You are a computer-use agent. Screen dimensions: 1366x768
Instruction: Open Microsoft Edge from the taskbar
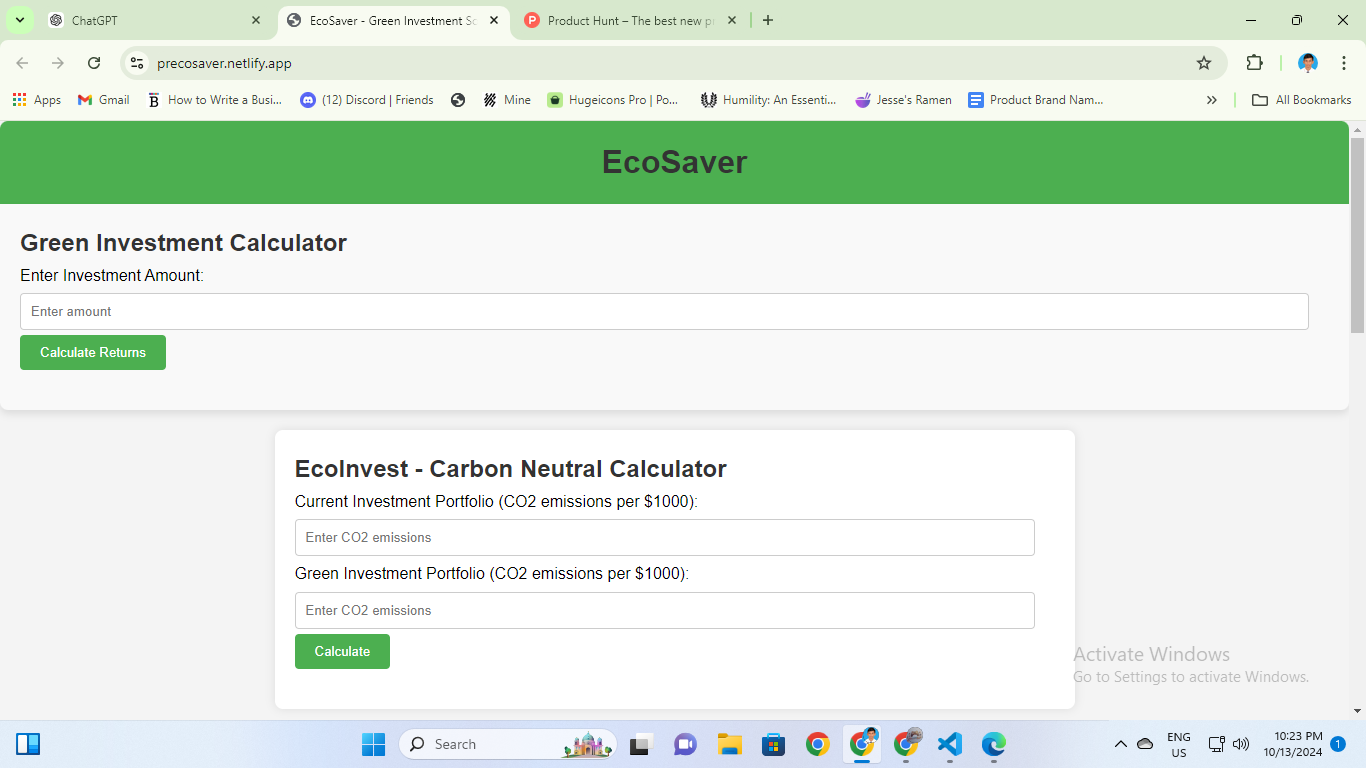[992, 744]
